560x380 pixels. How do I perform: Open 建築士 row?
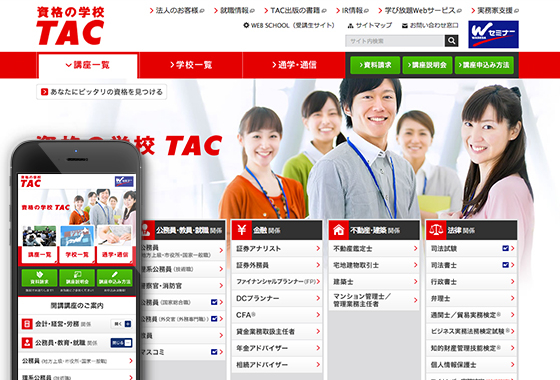point(374,282)
